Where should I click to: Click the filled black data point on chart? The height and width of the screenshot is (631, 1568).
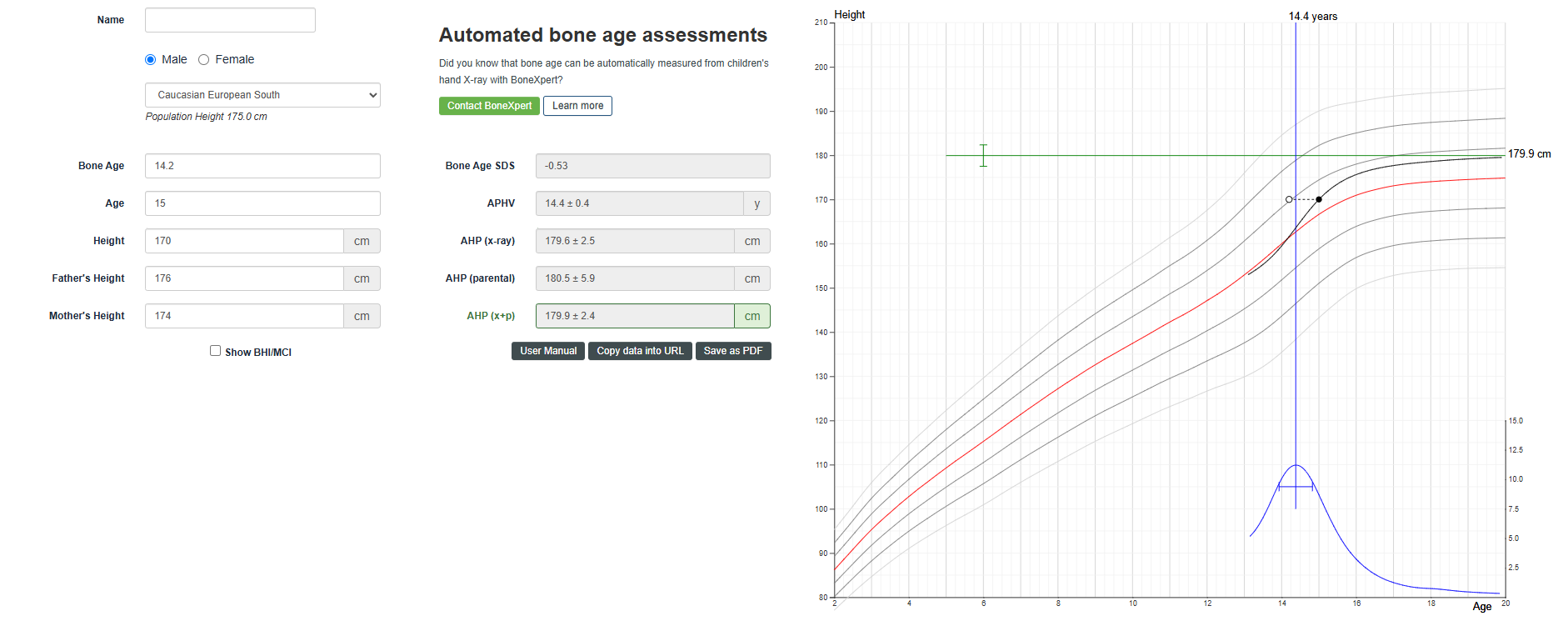[x=1319, y=199]
